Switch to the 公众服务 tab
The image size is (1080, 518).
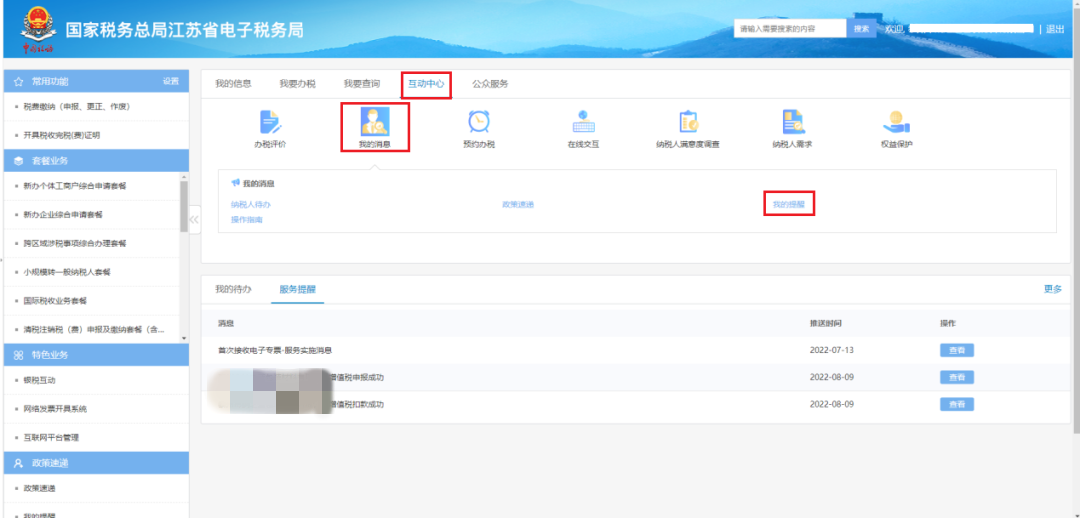[x=490, y=84]
